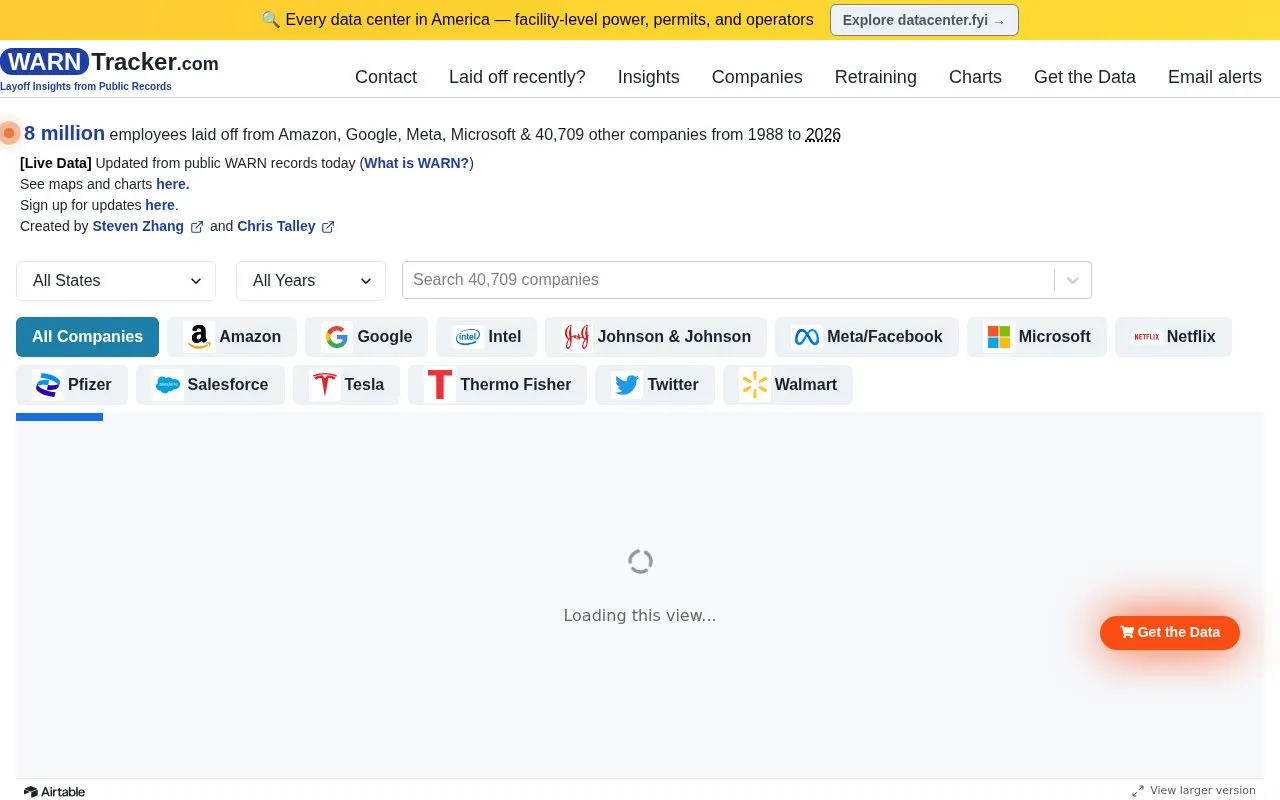Open the All States dropdown
Screen dimensions: 1280x800
(116, 281)
